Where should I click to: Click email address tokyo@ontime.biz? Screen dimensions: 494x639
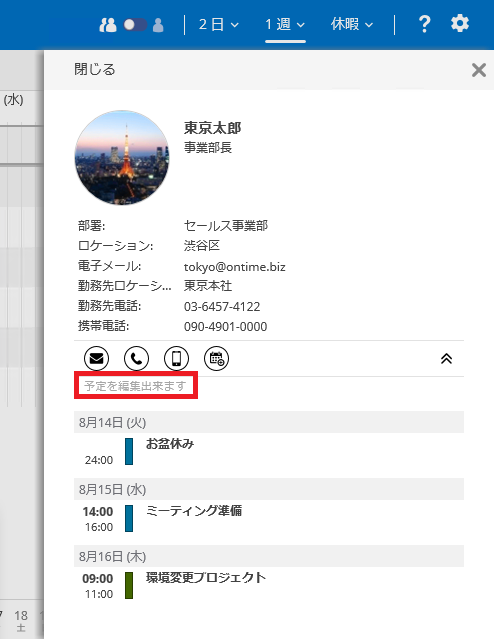pos(234,267)
